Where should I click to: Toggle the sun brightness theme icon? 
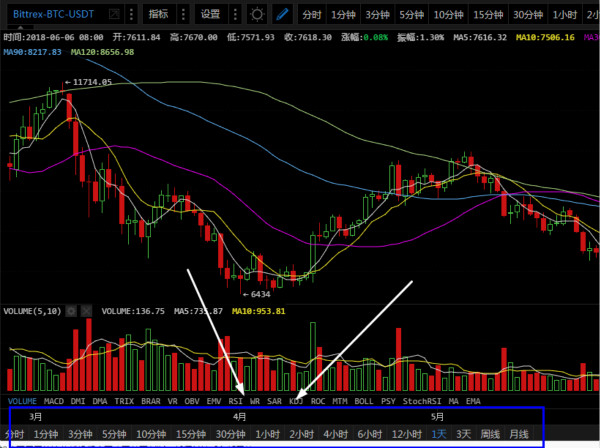click(x=257, y=15)
